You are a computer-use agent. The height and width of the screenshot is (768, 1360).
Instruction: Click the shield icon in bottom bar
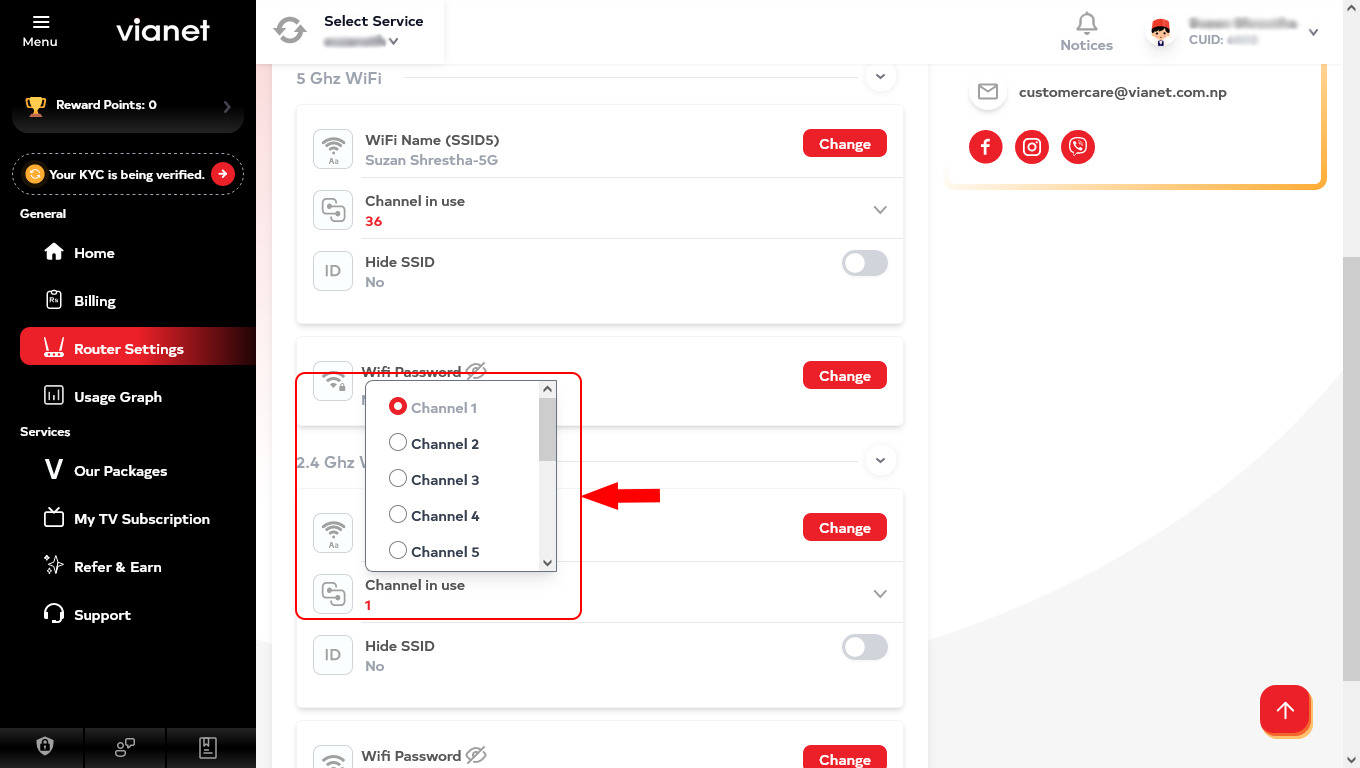point(44,746)
